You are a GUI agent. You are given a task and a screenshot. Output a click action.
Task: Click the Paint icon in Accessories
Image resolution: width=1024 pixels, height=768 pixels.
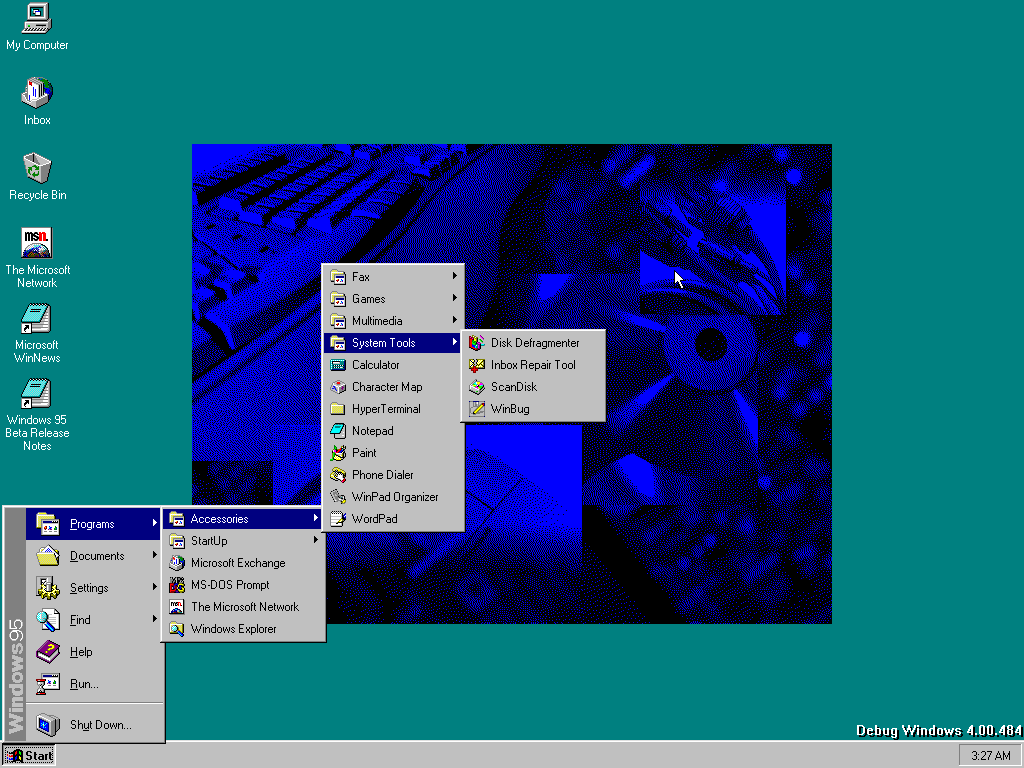338,453
